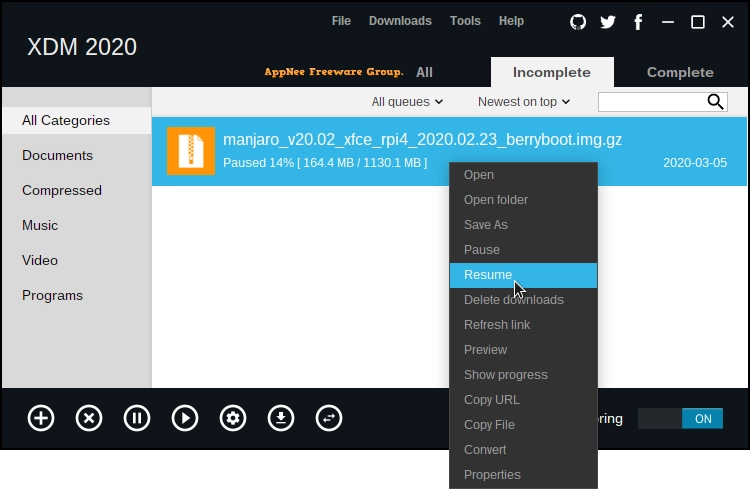This screenshot has height=489, width=750.
Task: Click the delete download X icon
Action: [89, 418]
